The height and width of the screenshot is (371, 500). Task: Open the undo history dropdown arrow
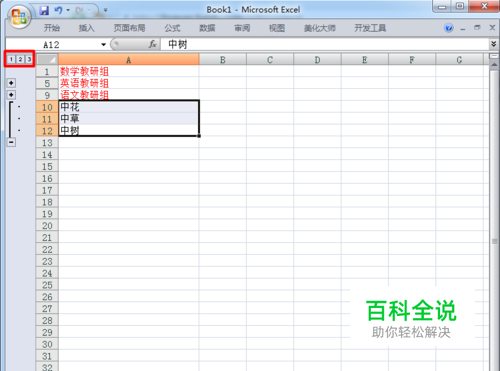68,10
